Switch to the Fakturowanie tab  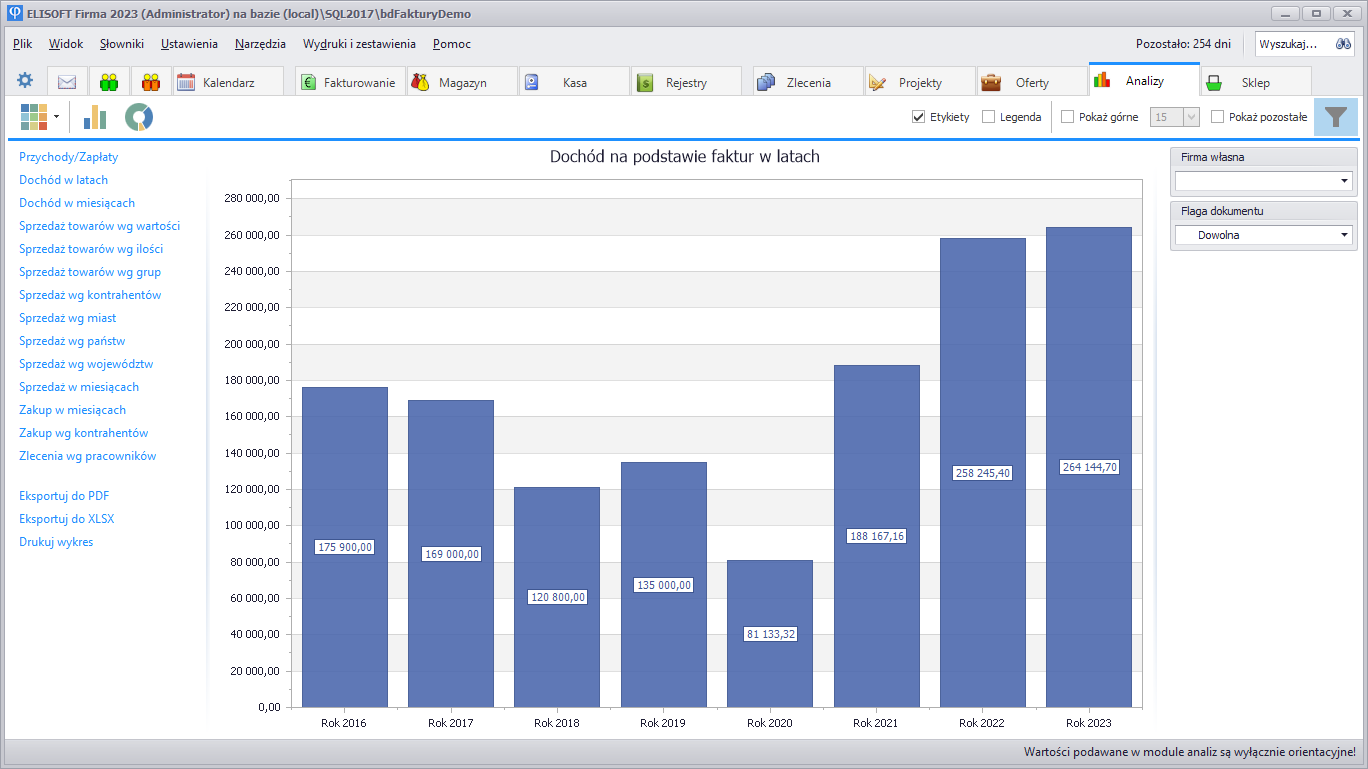coord(350,82)
